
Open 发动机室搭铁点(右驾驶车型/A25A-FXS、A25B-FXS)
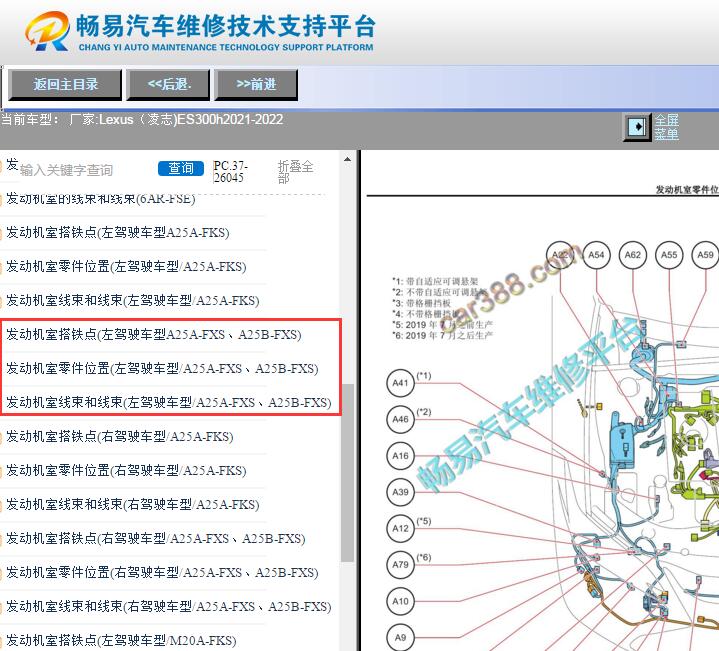coord(155,538)
